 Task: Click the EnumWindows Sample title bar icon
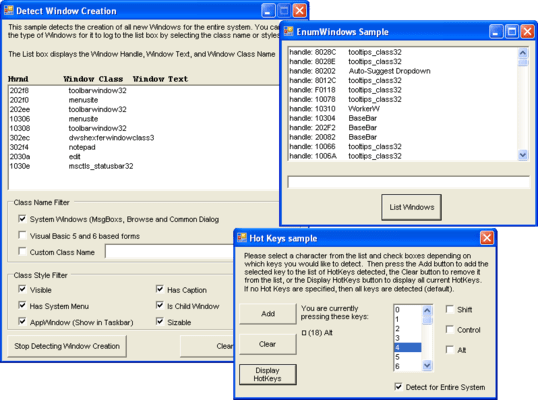[289, 32]
